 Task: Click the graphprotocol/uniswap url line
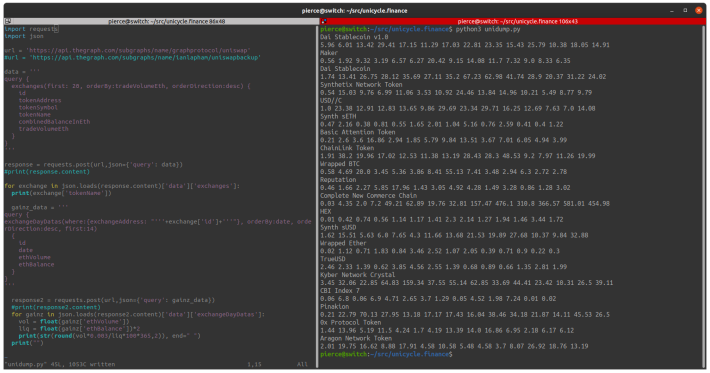click(127, 50)
